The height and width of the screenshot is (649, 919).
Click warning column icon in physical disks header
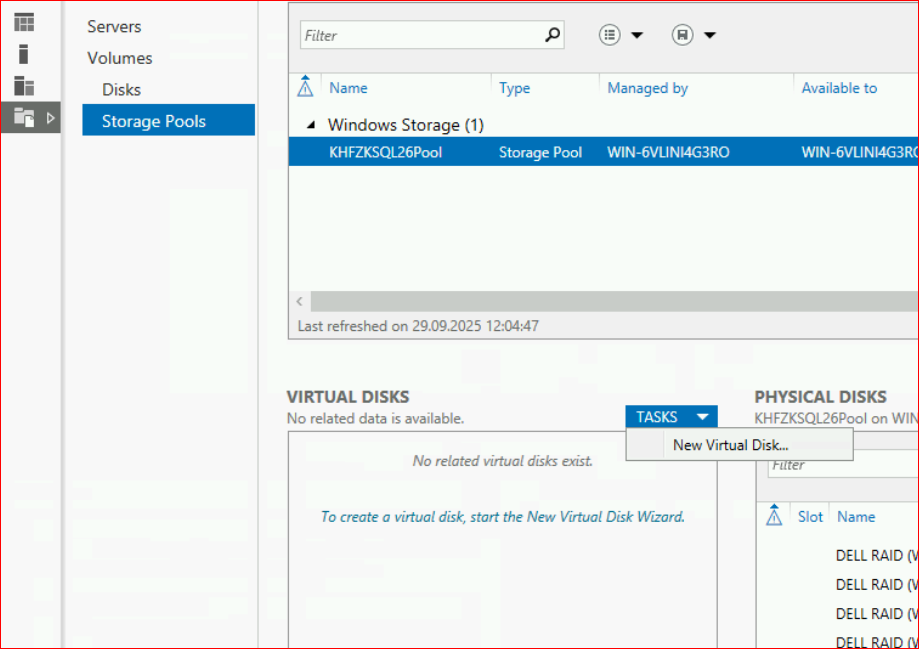click(773, 517)
